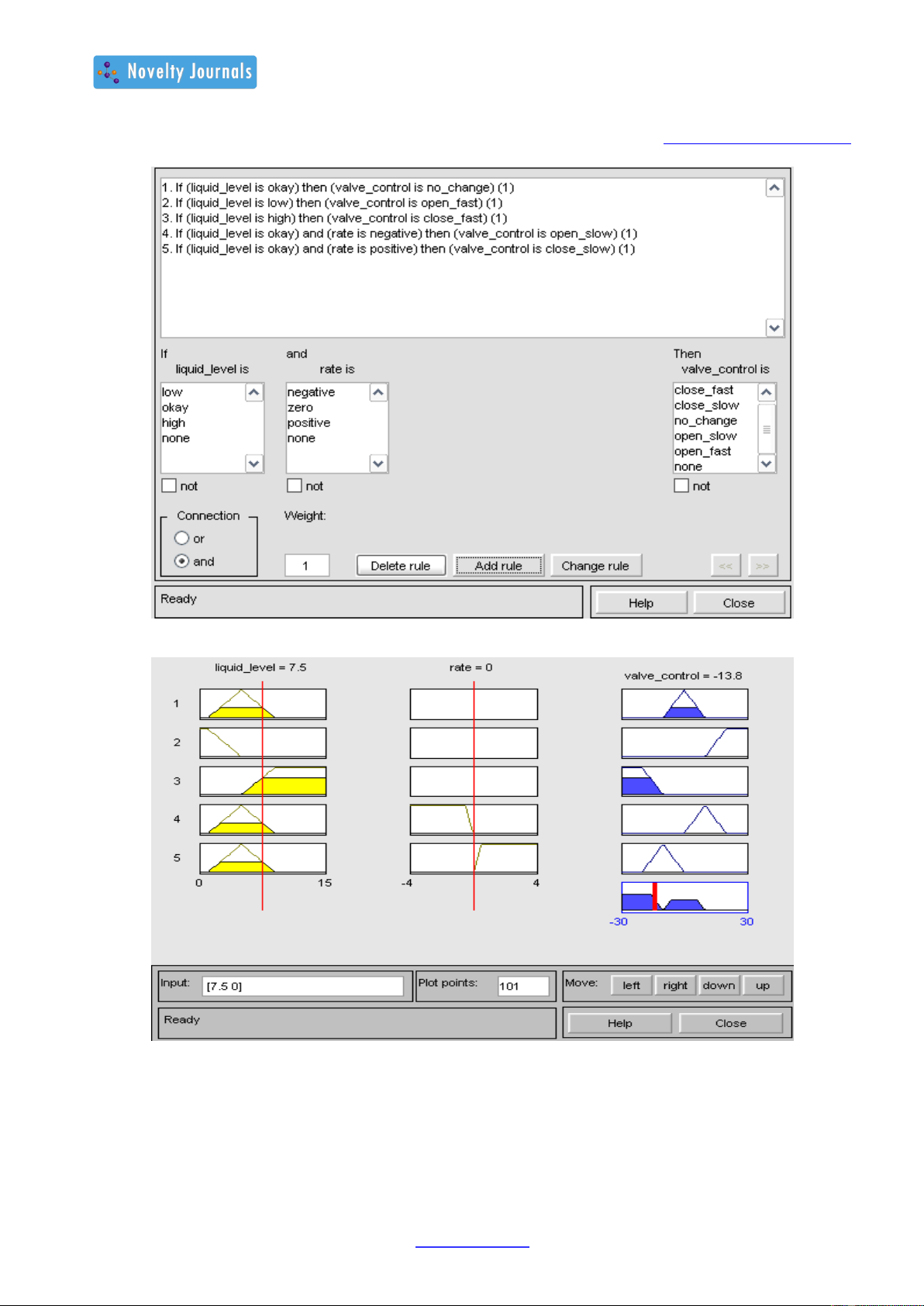Screen dimensions: 924x1306
Task: Select the 'or' connection radio button
Action: [x=182, y=538]
